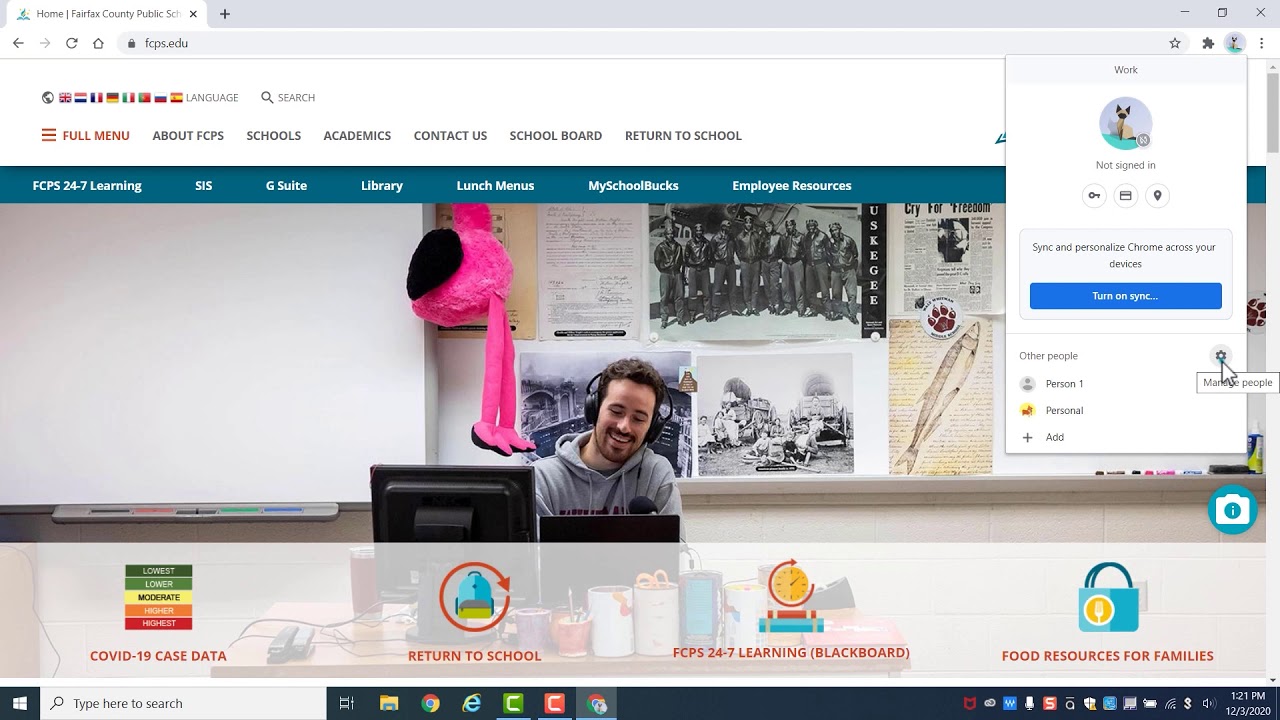Open Camtasia green icon on taskbar
Screen dimensions: 1280x720
pos(513,703)
